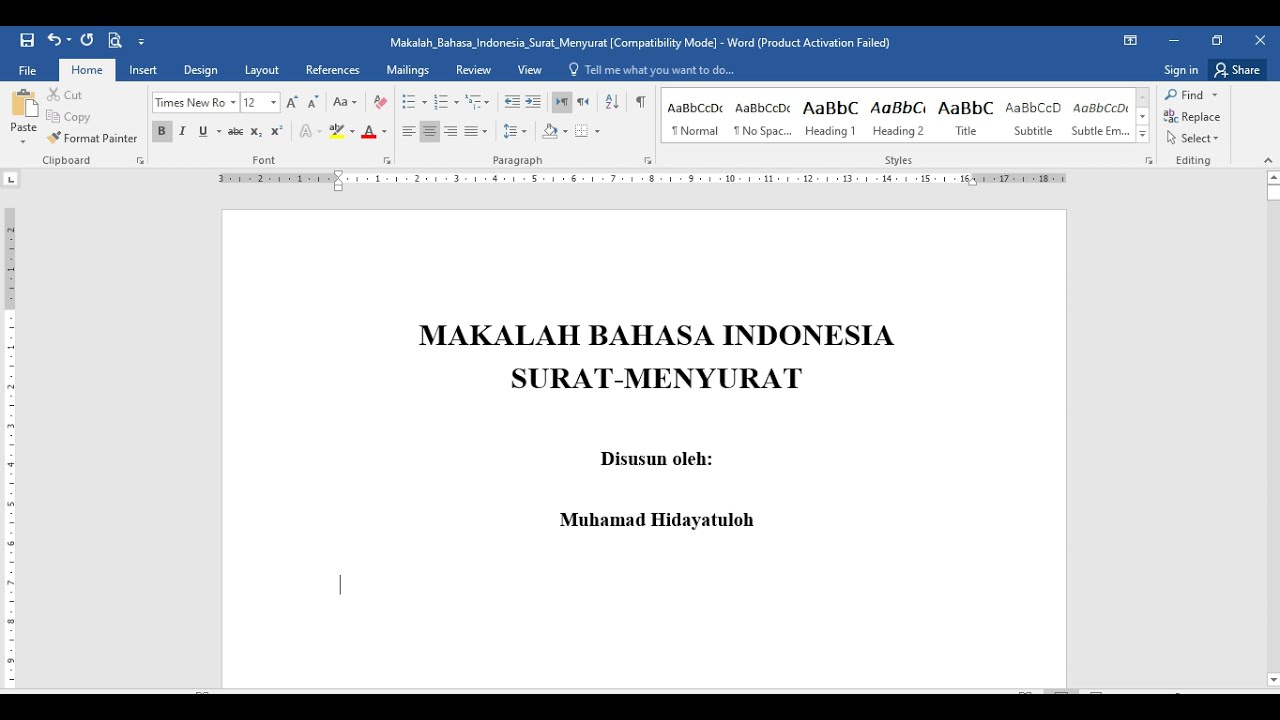
Task: Expand the Paste options arrow
Action: click(23, 141)
